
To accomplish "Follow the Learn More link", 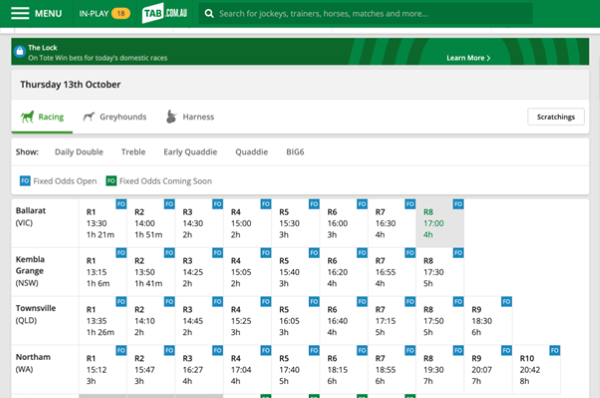I will click(x=468, y=58).
